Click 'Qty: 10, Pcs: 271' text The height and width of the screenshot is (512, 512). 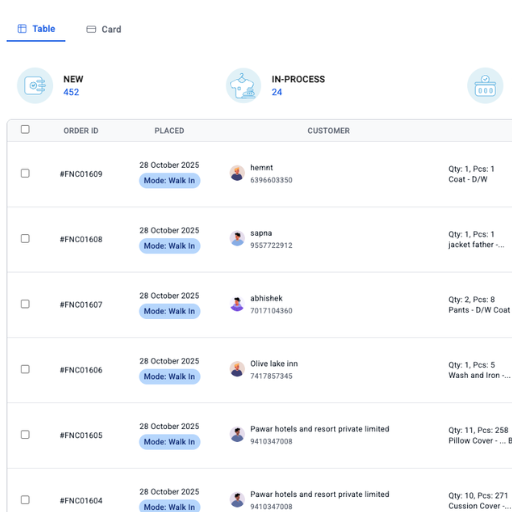click(x=478, y=496)
